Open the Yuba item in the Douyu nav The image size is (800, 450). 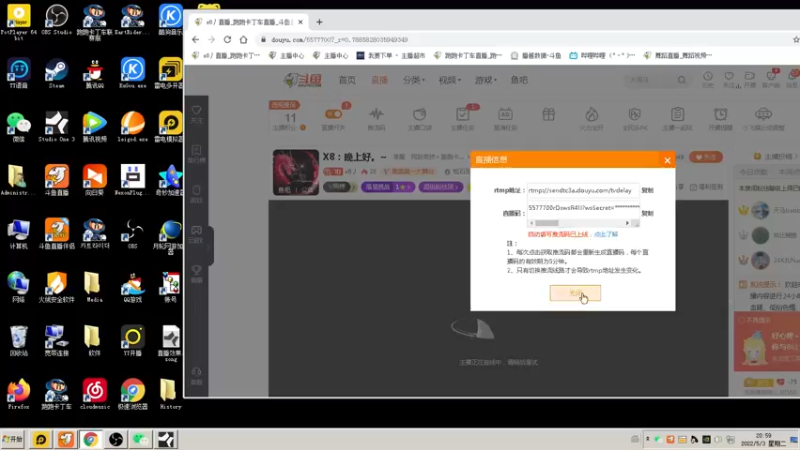tap(519, 80)
